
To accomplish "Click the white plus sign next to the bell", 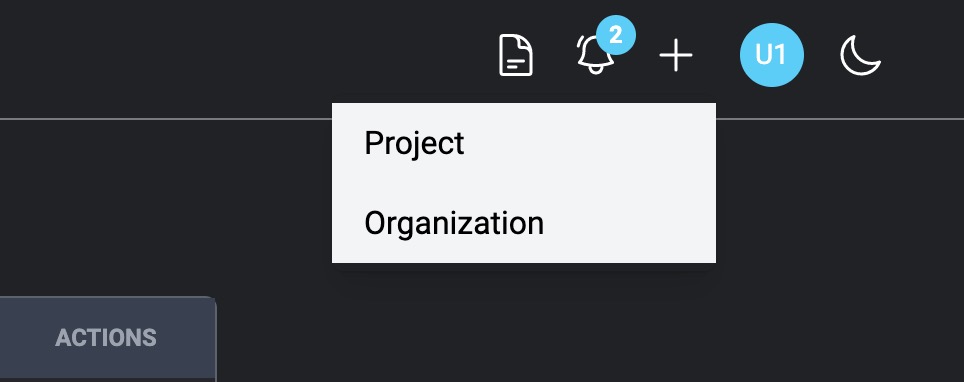I will coord(676,55).
